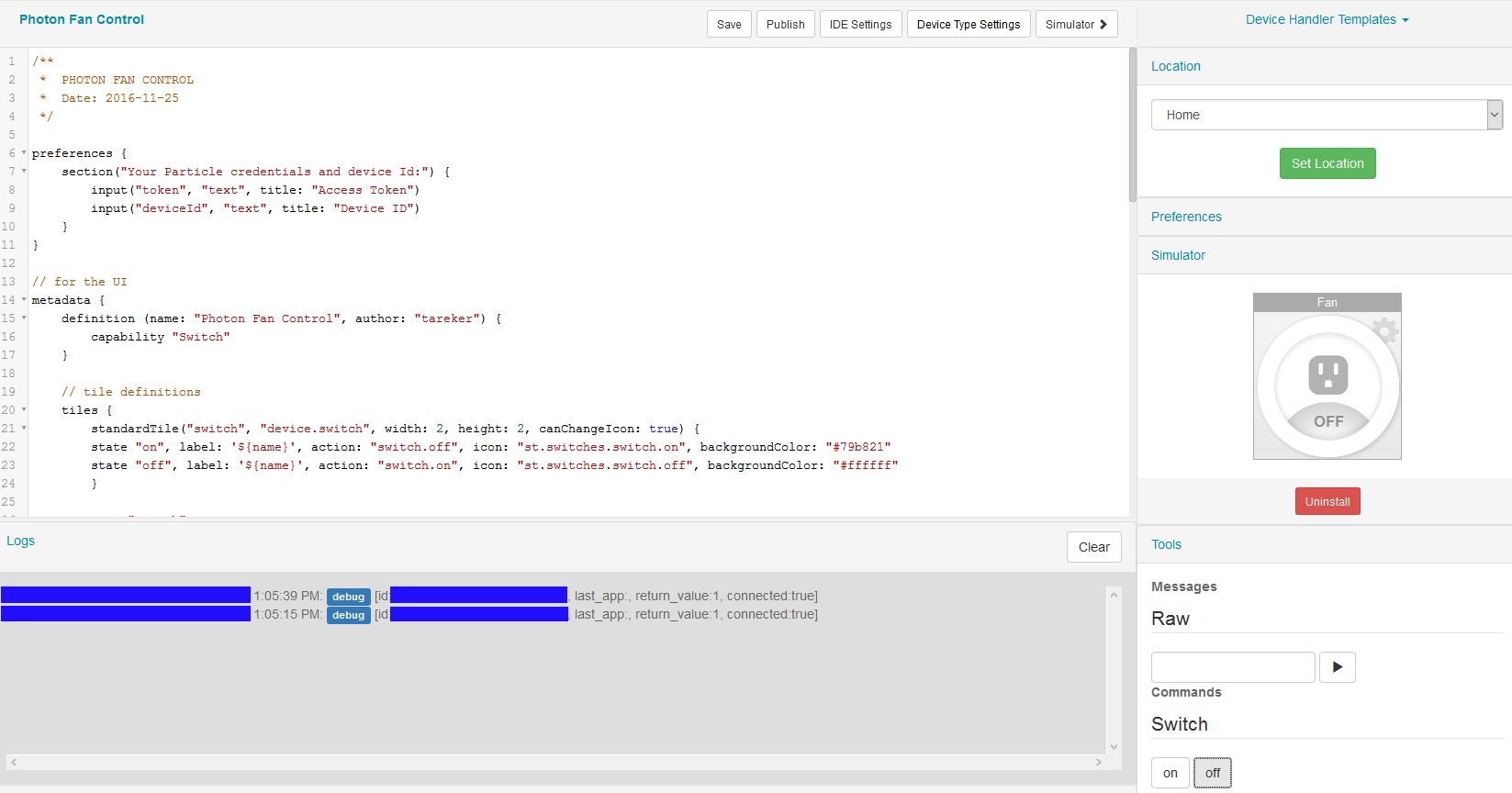The height and width of the screenshot is (793, 1512).
Task: Clear the logs
Action: (1093, 547)
